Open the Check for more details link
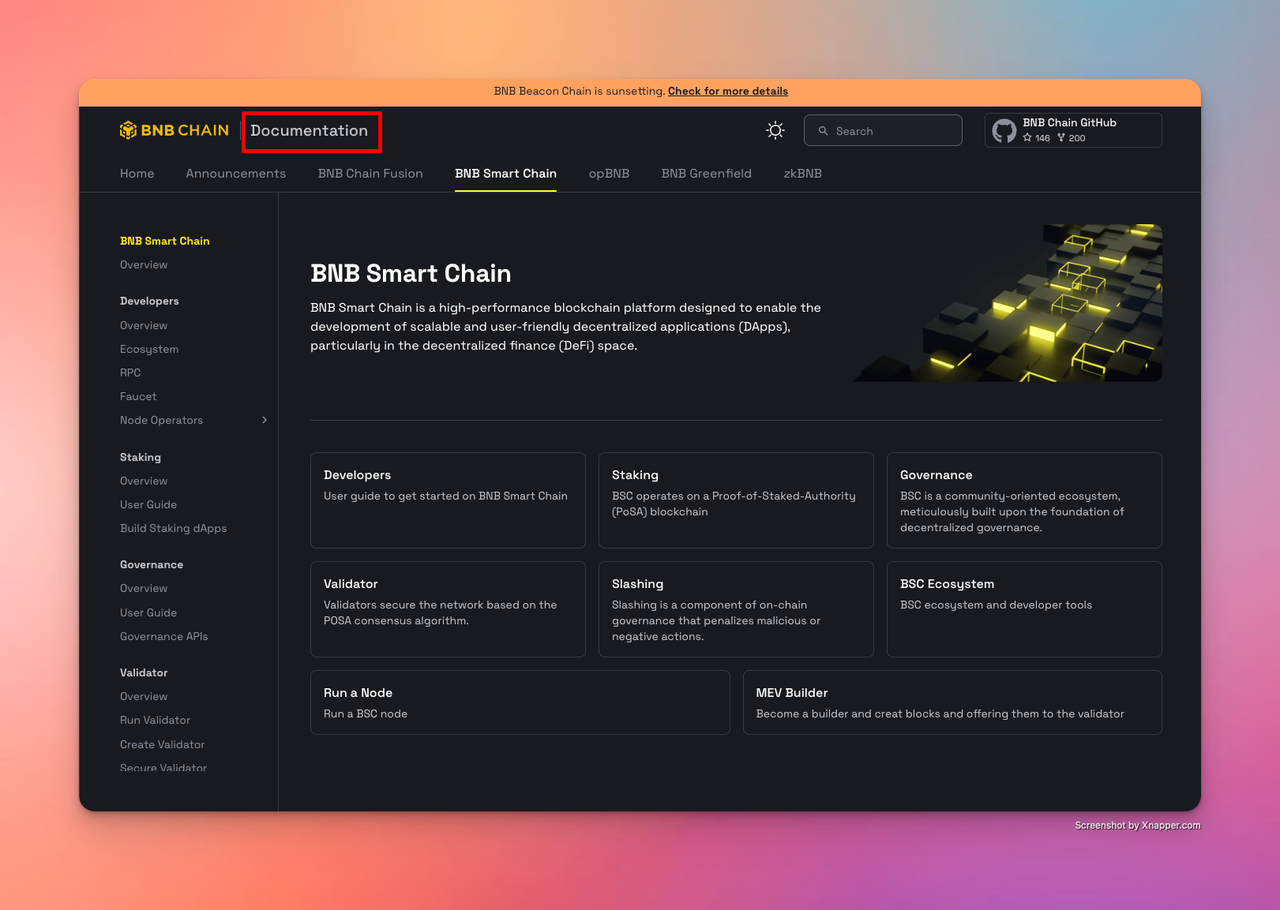 727,91
